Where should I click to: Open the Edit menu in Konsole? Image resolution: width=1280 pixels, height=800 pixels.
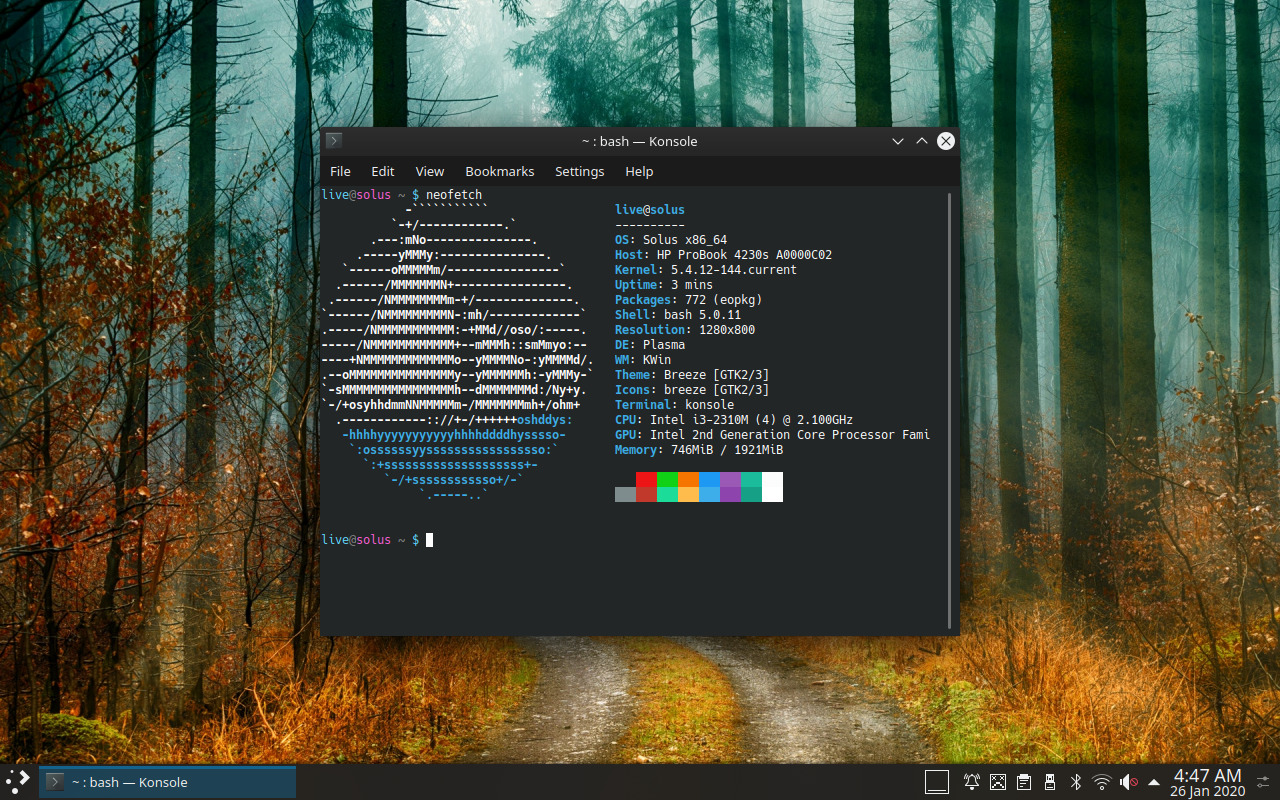tap(382, 171)
